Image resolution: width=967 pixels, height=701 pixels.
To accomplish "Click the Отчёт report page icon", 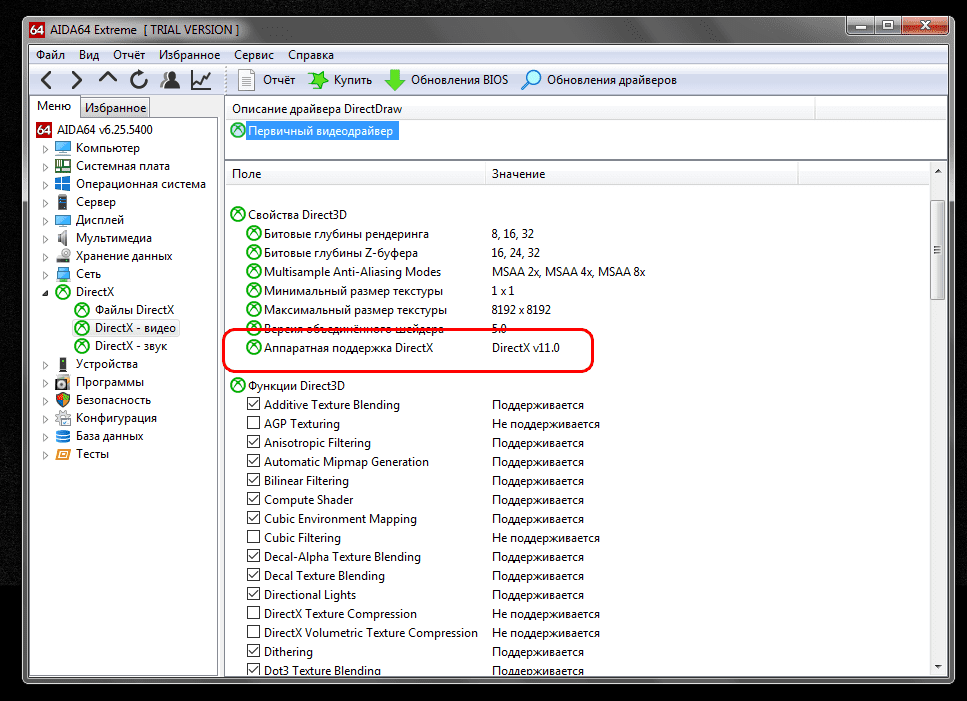I will (247, 80).
